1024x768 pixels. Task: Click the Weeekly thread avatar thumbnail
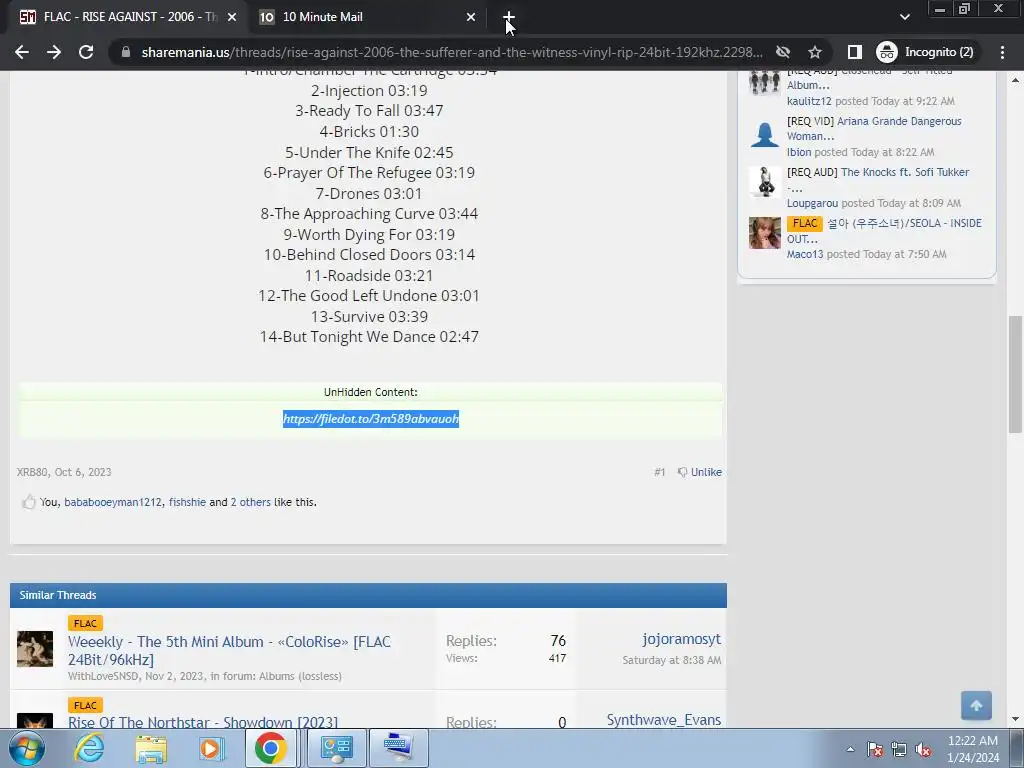point(35,648)
